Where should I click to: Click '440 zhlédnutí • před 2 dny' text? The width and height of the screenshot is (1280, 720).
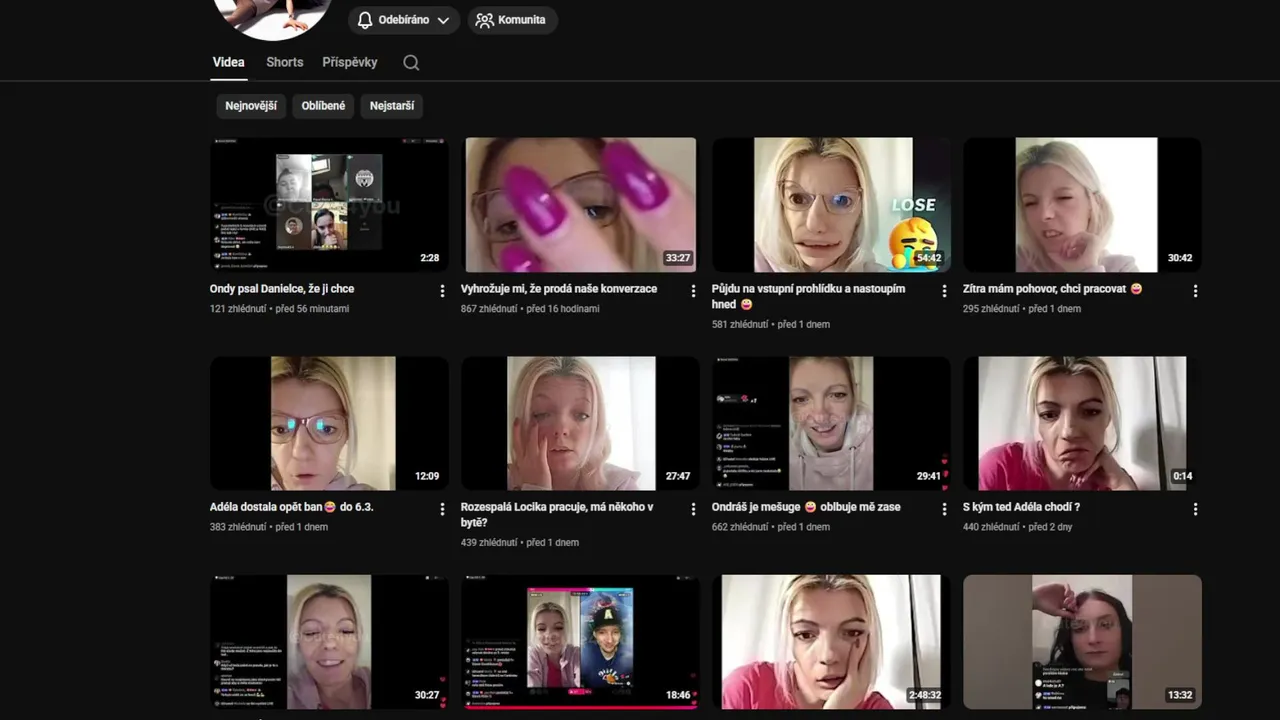(x=1017, y=527)
